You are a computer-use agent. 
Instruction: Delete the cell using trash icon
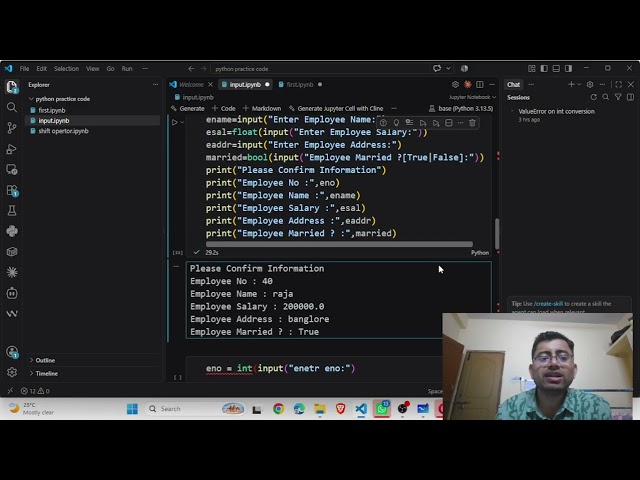coord(472,123)
